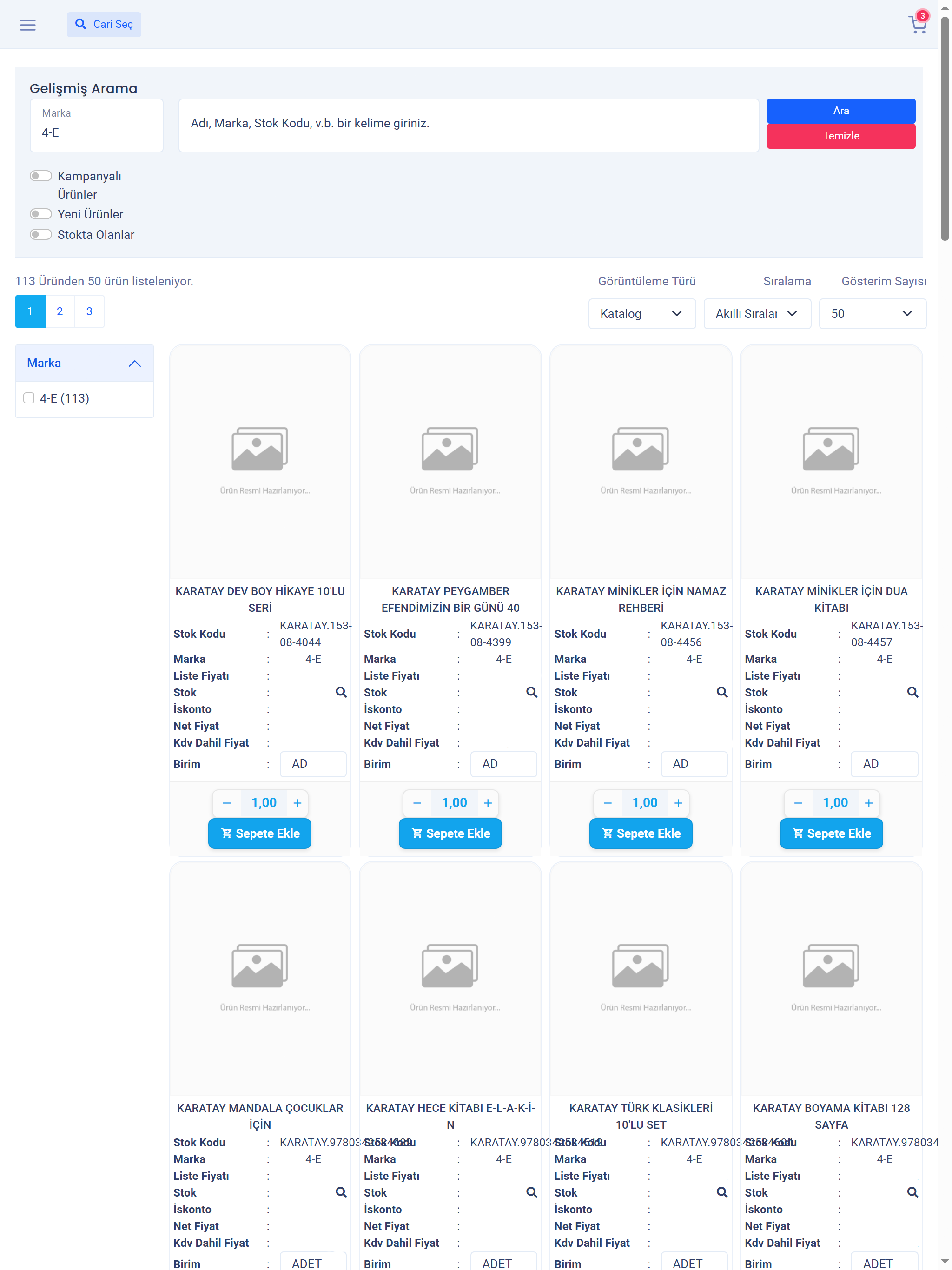952x1270 pixels.
Task: Show stock for KARATAY TÜRK KLASİKLERİ 10'LU SET
Action: click(722, 1192)
